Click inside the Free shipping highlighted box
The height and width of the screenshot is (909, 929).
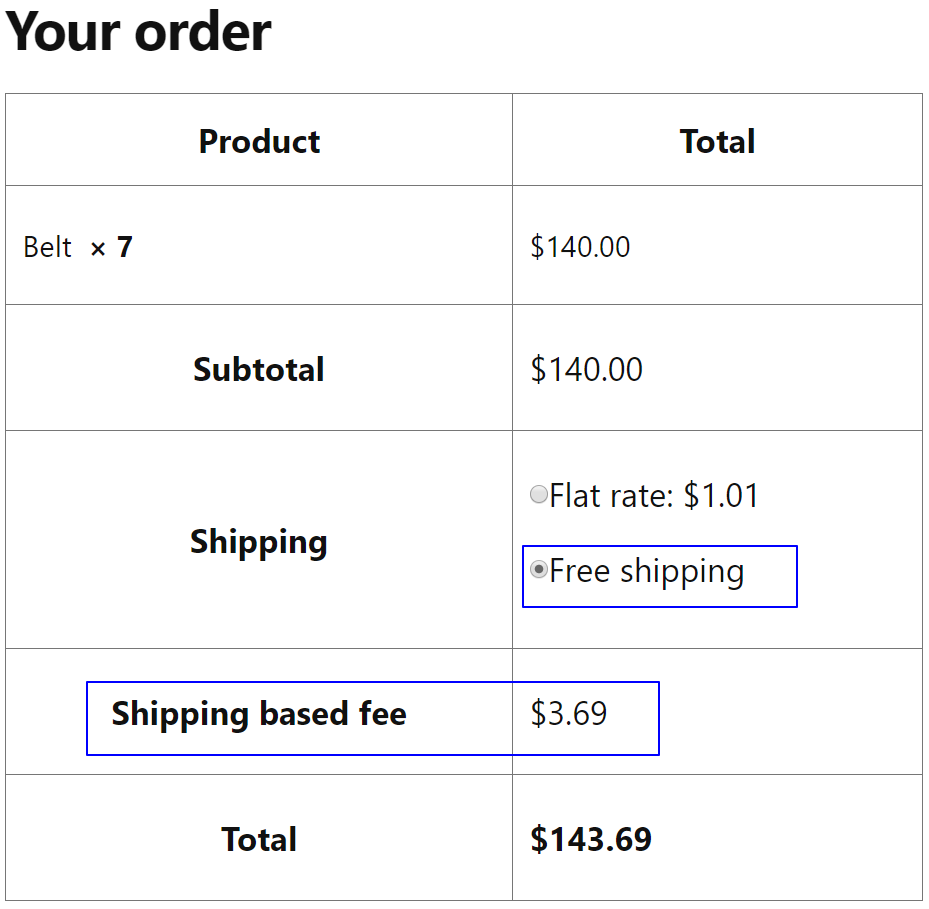coord(658,576)
